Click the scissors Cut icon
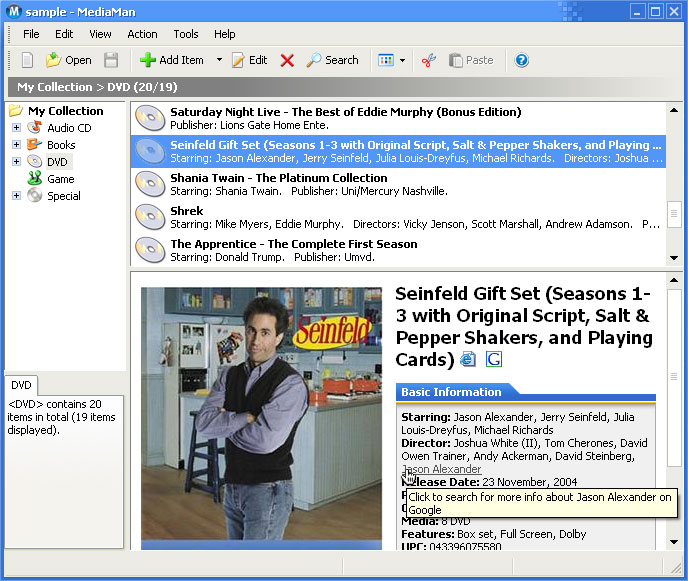This screenshot has height=581, width=688. (429, 60)
